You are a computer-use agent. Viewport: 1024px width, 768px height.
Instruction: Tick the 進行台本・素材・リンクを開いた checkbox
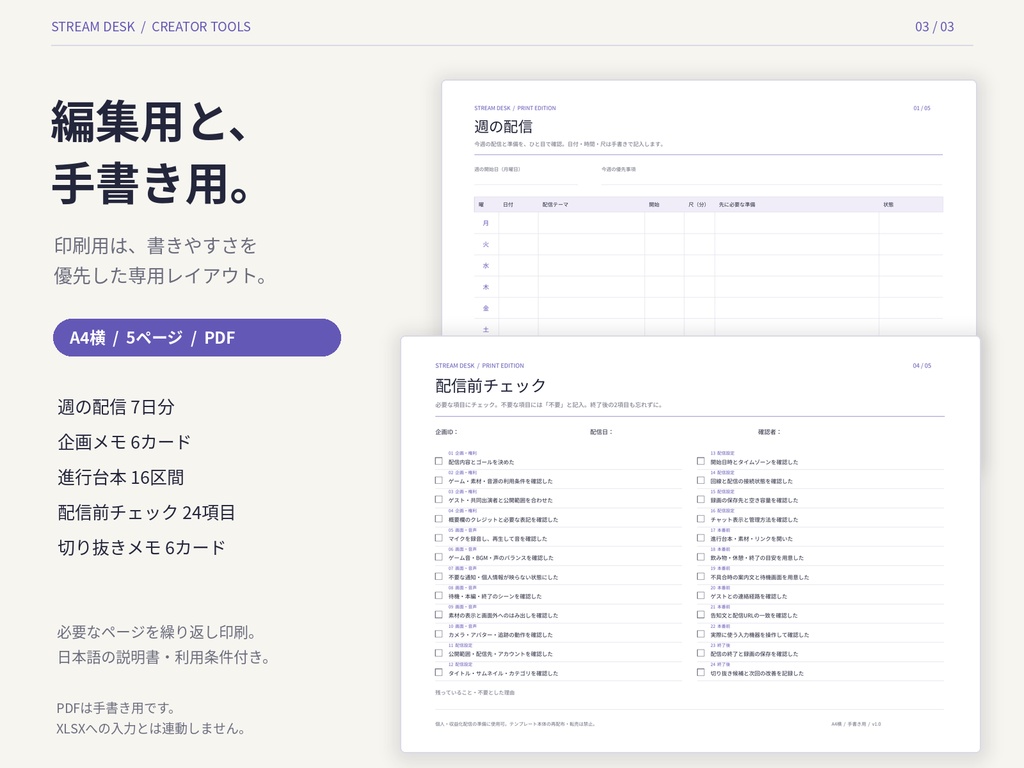701,538
